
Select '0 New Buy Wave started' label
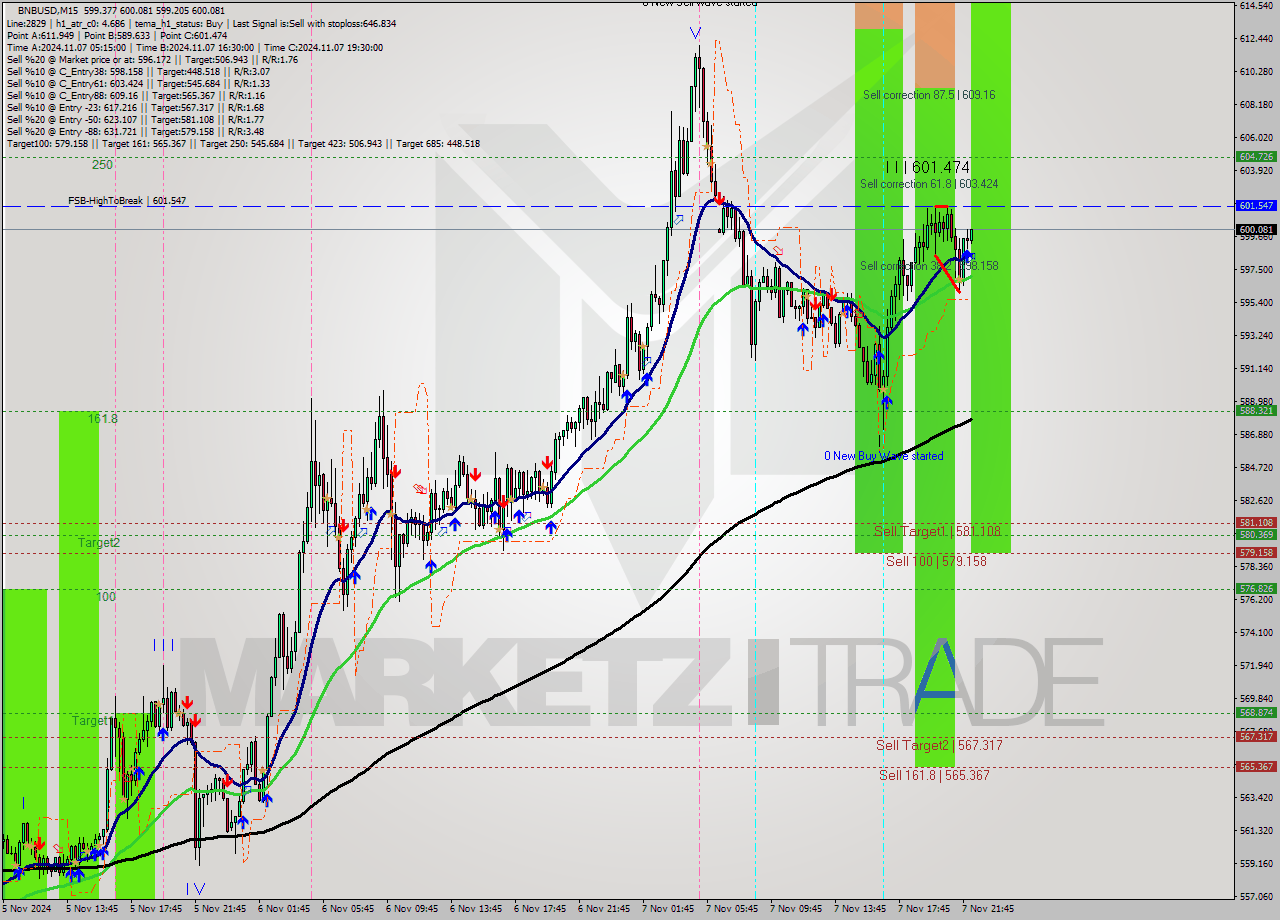(x=883, y=456)
